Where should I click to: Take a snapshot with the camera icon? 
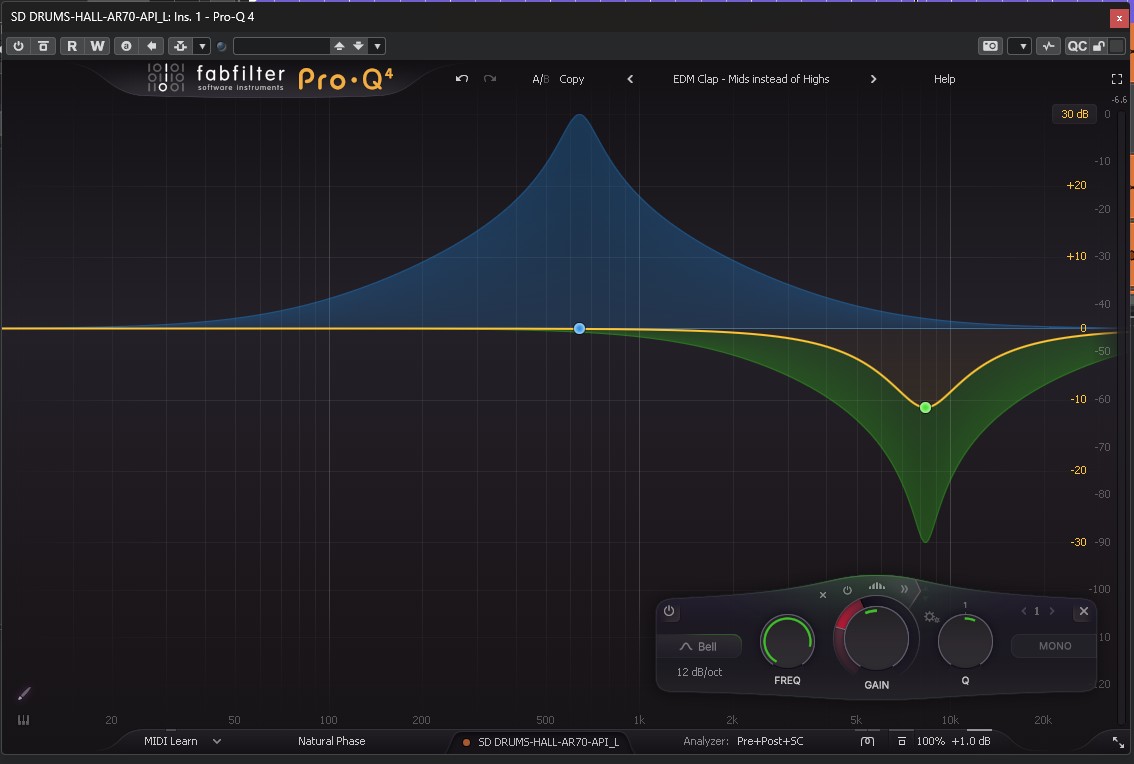click(x=990, y=45)
